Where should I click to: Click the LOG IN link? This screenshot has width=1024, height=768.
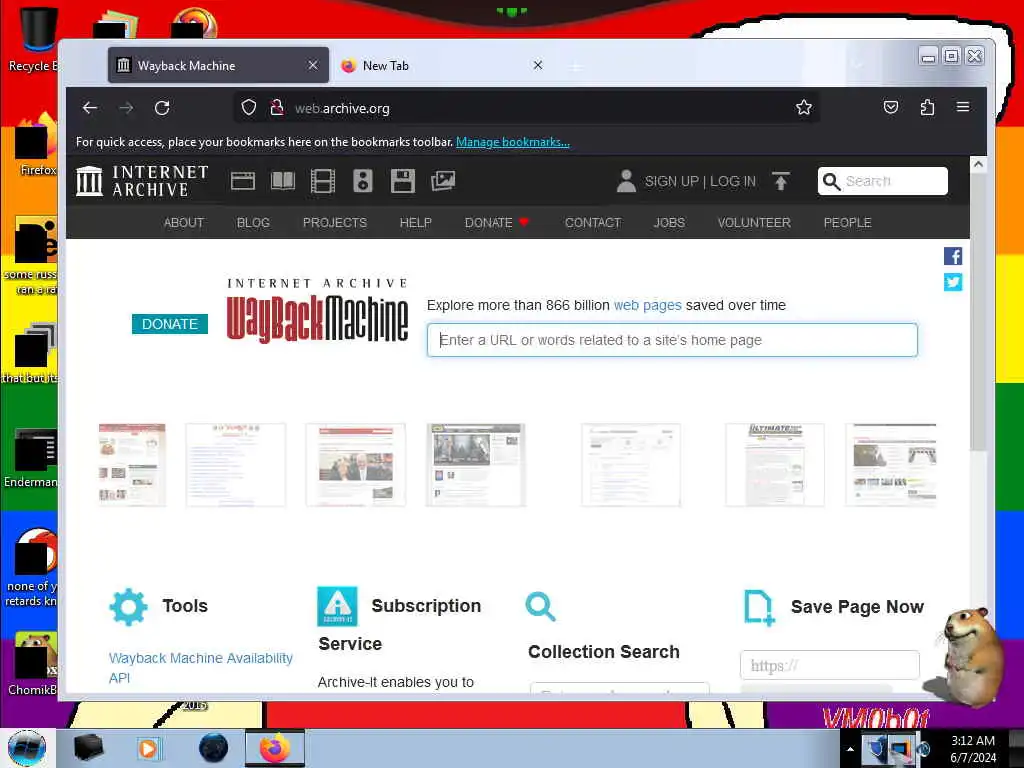click(733, 181)
